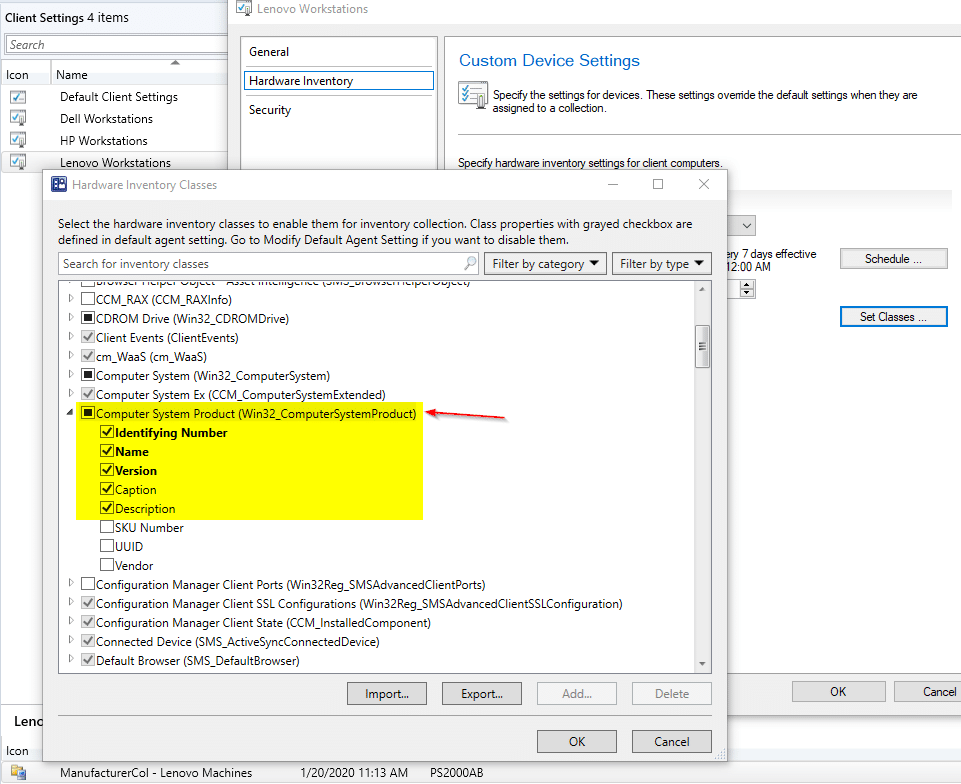Collapse the Computer System Product class
961x784 pixels.
coord(70,414)
